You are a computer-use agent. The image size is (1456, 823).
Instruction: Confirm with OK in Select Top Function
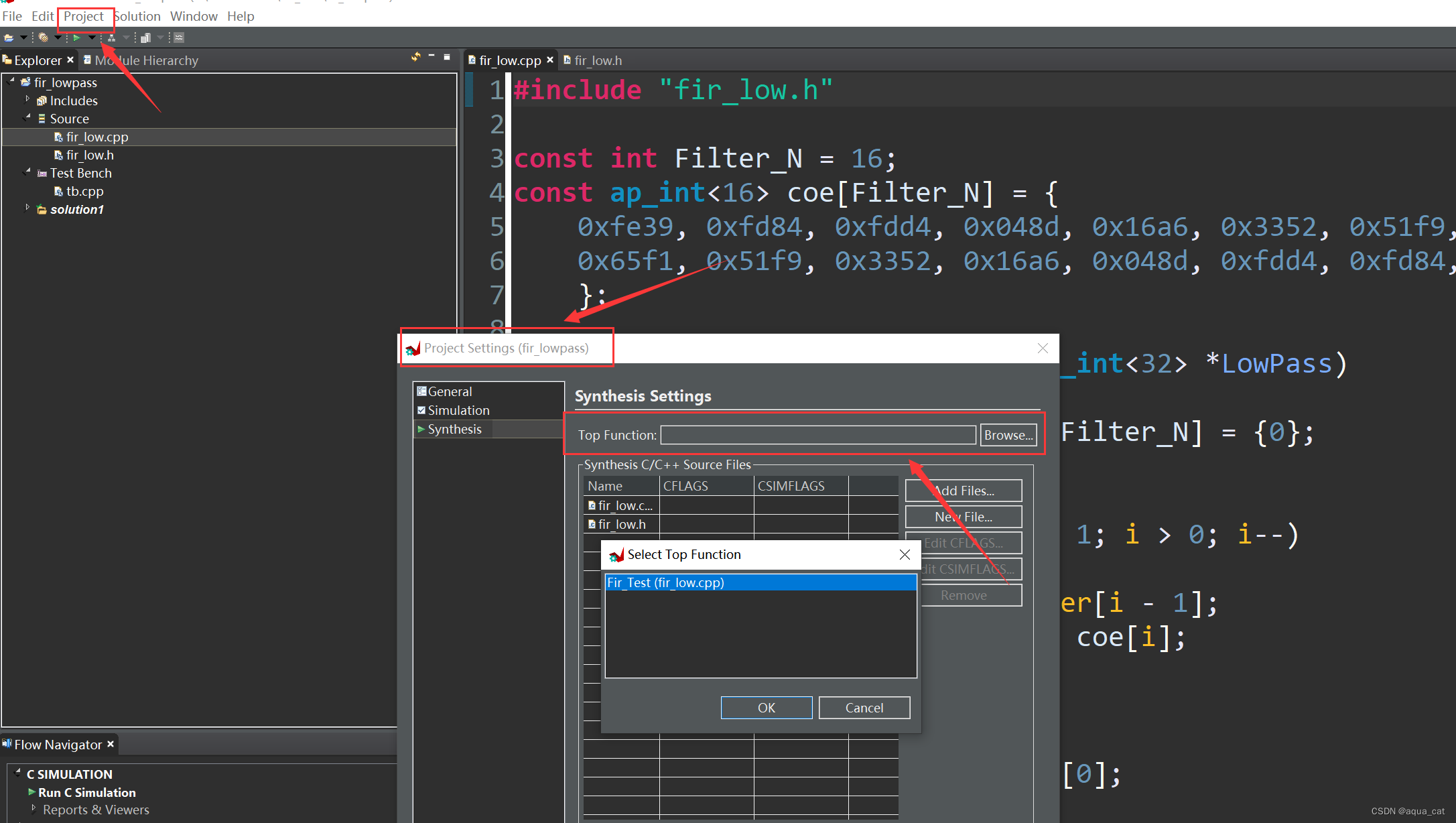pos(766,708)
